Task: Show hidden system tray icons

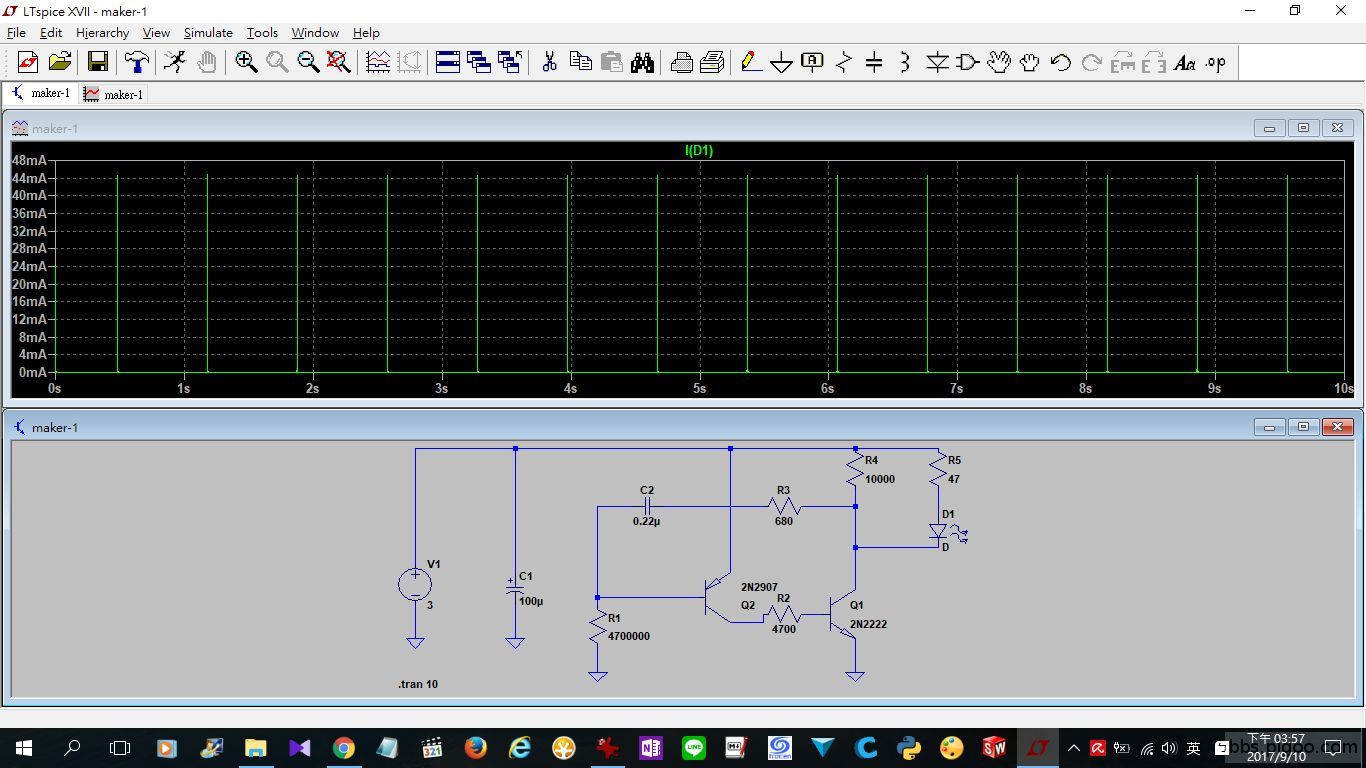Action: click(x=1073, y=747)
